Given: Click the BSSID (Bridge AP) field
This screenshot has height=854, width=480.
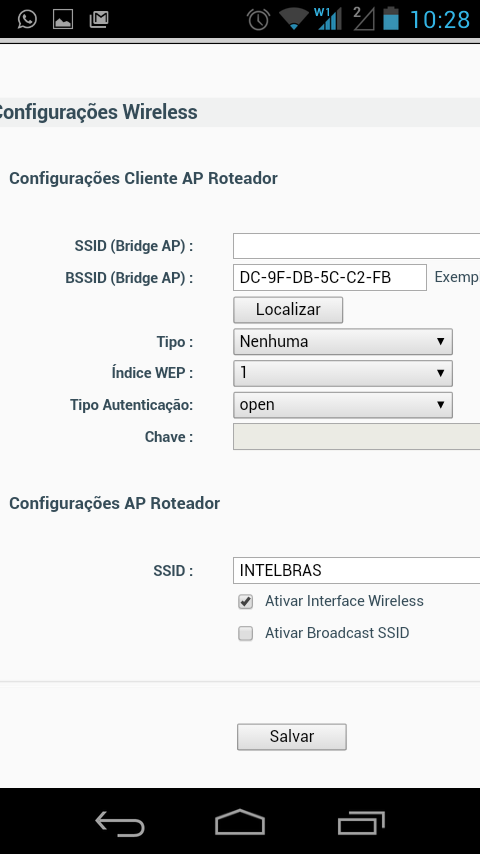Looking at the screenshot, I should (330, 278).
